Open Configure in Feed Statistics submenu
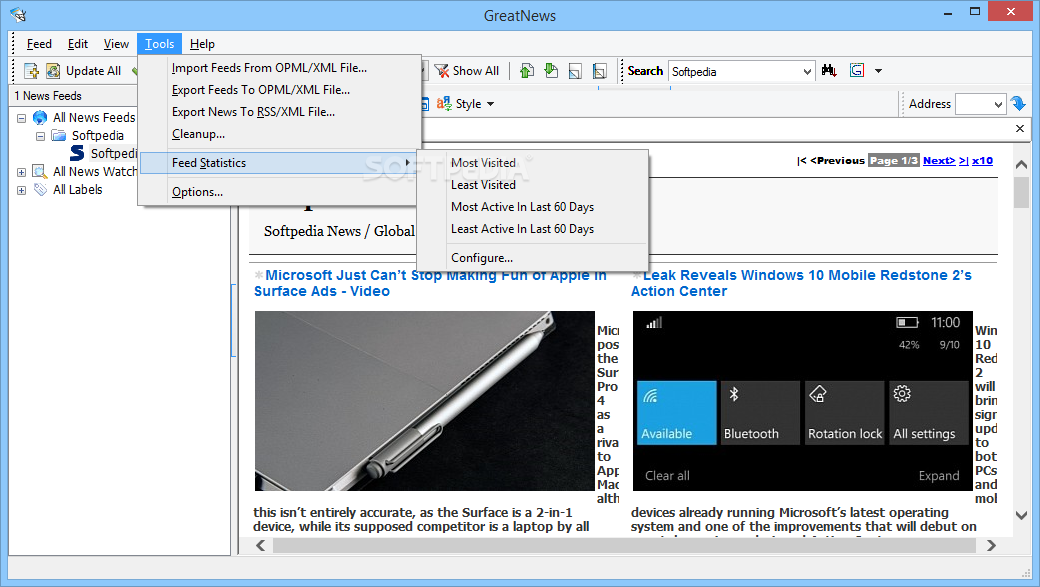This screenshot has width=1040, height=587. tap(532, 258)
